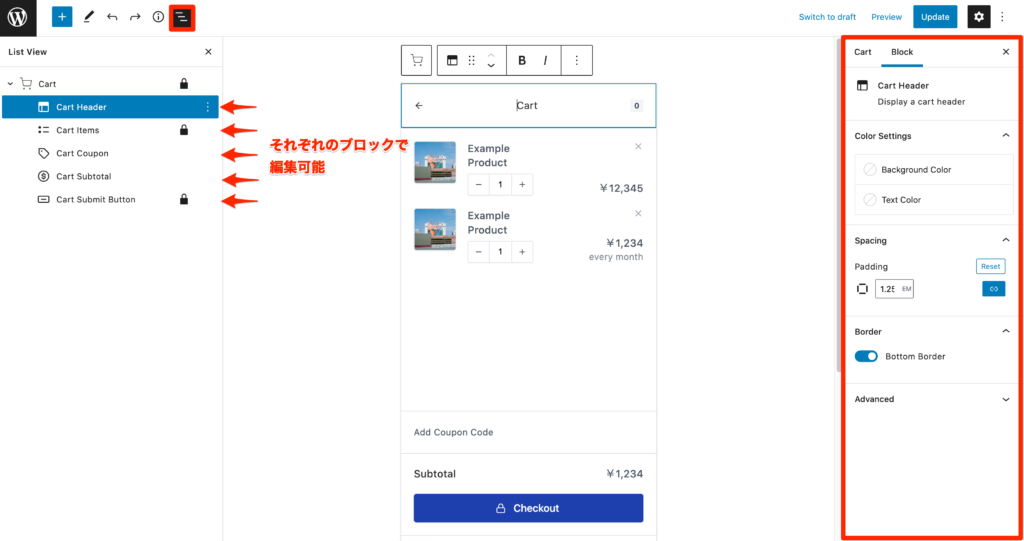Click the lock icon on Cart Submit Button row
The height and width of the screenshot is (541, 1024).
(x=184, y=199)
